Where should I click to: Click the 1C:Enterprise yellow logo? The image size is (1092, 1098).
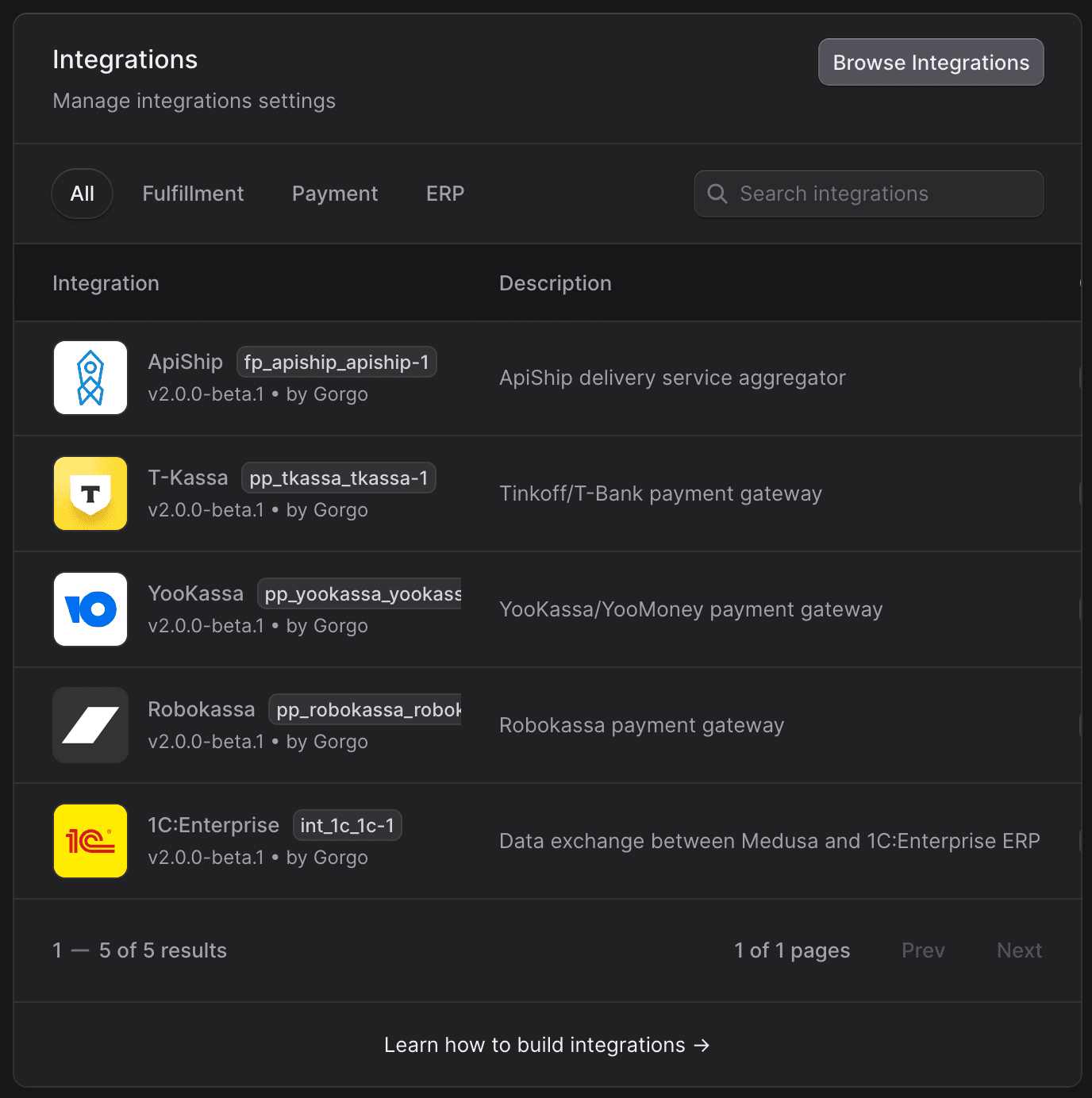(90, 841)
